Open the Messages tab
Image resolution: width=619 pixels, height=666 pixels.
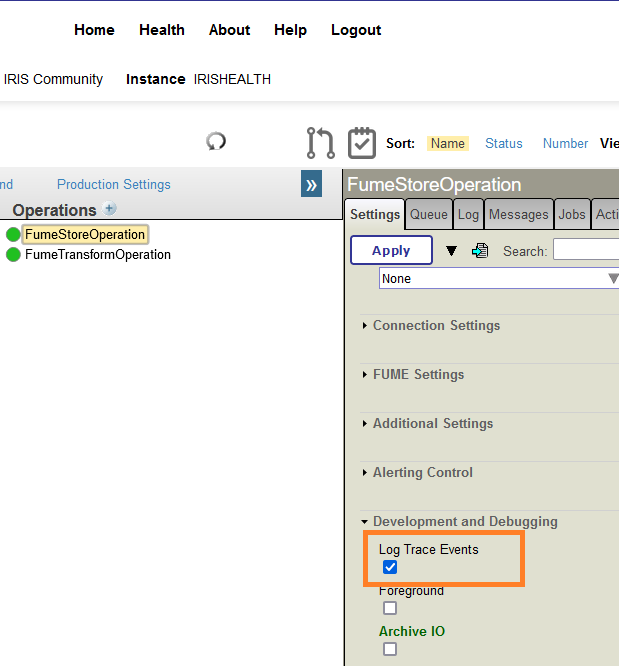click(x=518, y=214)
